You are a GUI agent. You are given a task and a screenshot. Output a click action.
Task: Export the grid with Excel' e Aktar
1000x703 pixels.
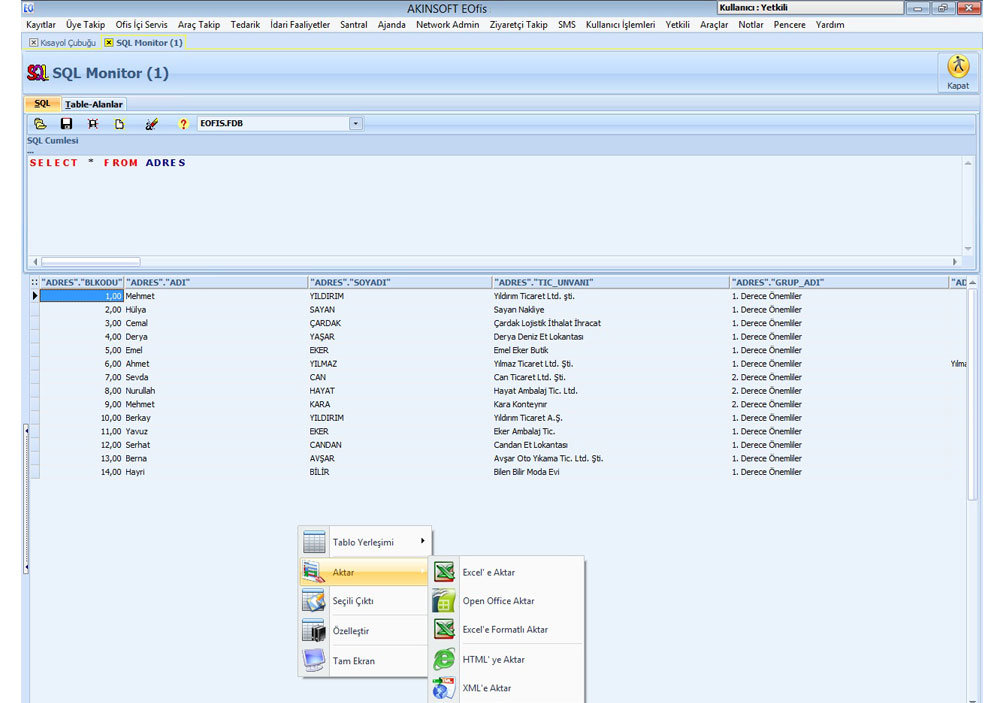click(507, 572)
